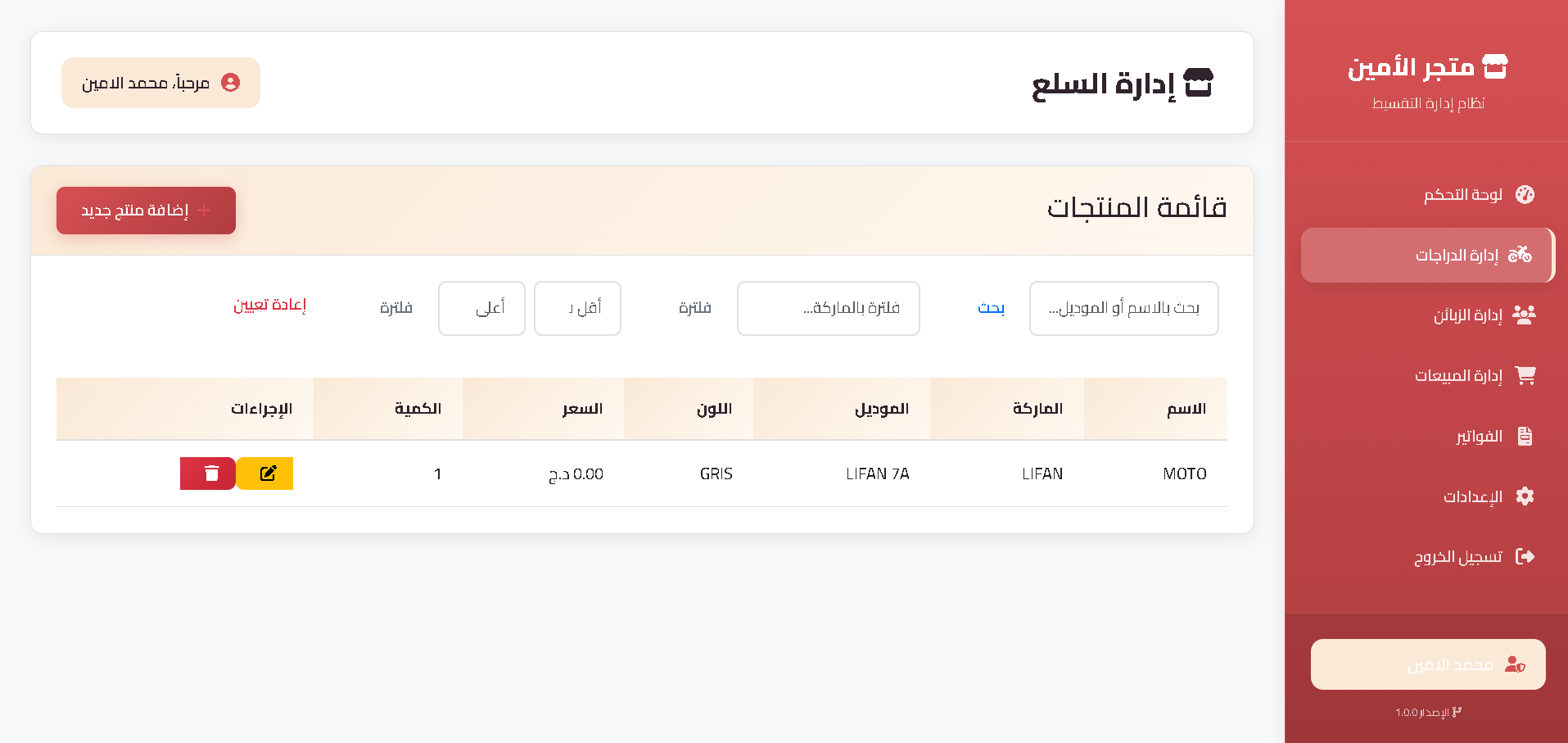This screenshot has height=743, width=1568.
Task: Click the invoices document icon
Action: coord(1525,436)
